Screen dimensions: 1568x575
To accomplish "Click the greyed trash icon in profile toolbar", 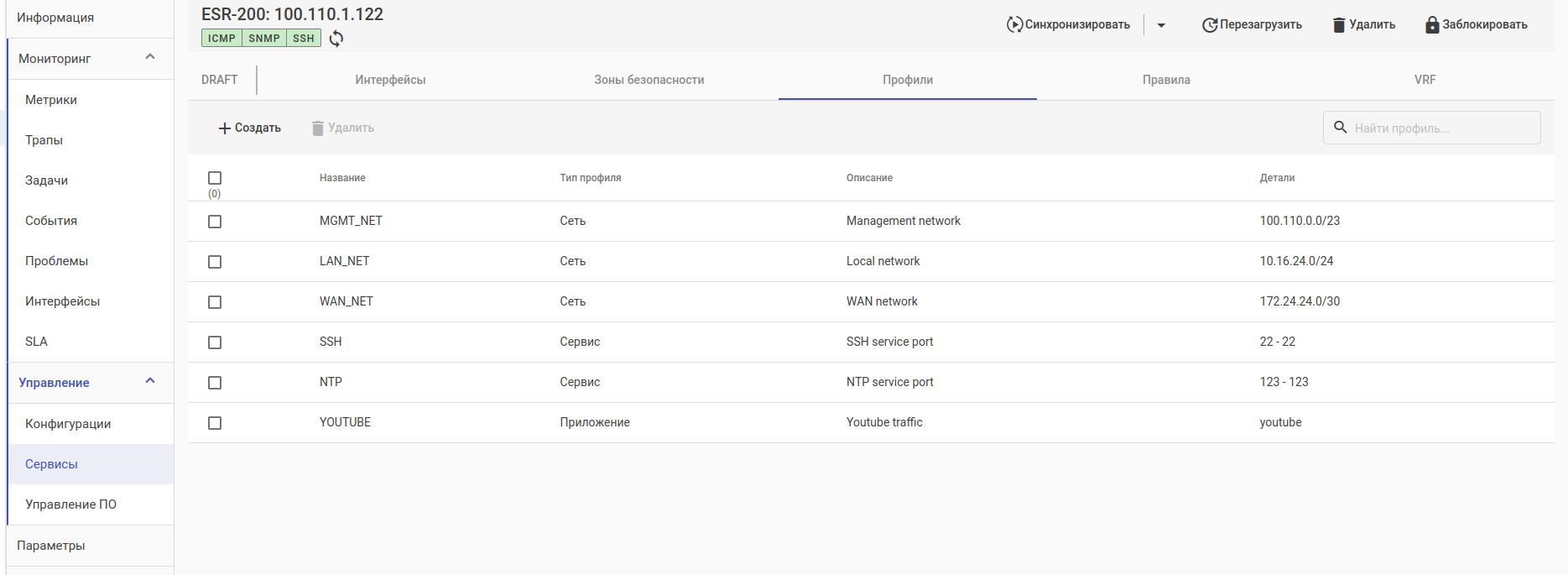I will point(318,128).
